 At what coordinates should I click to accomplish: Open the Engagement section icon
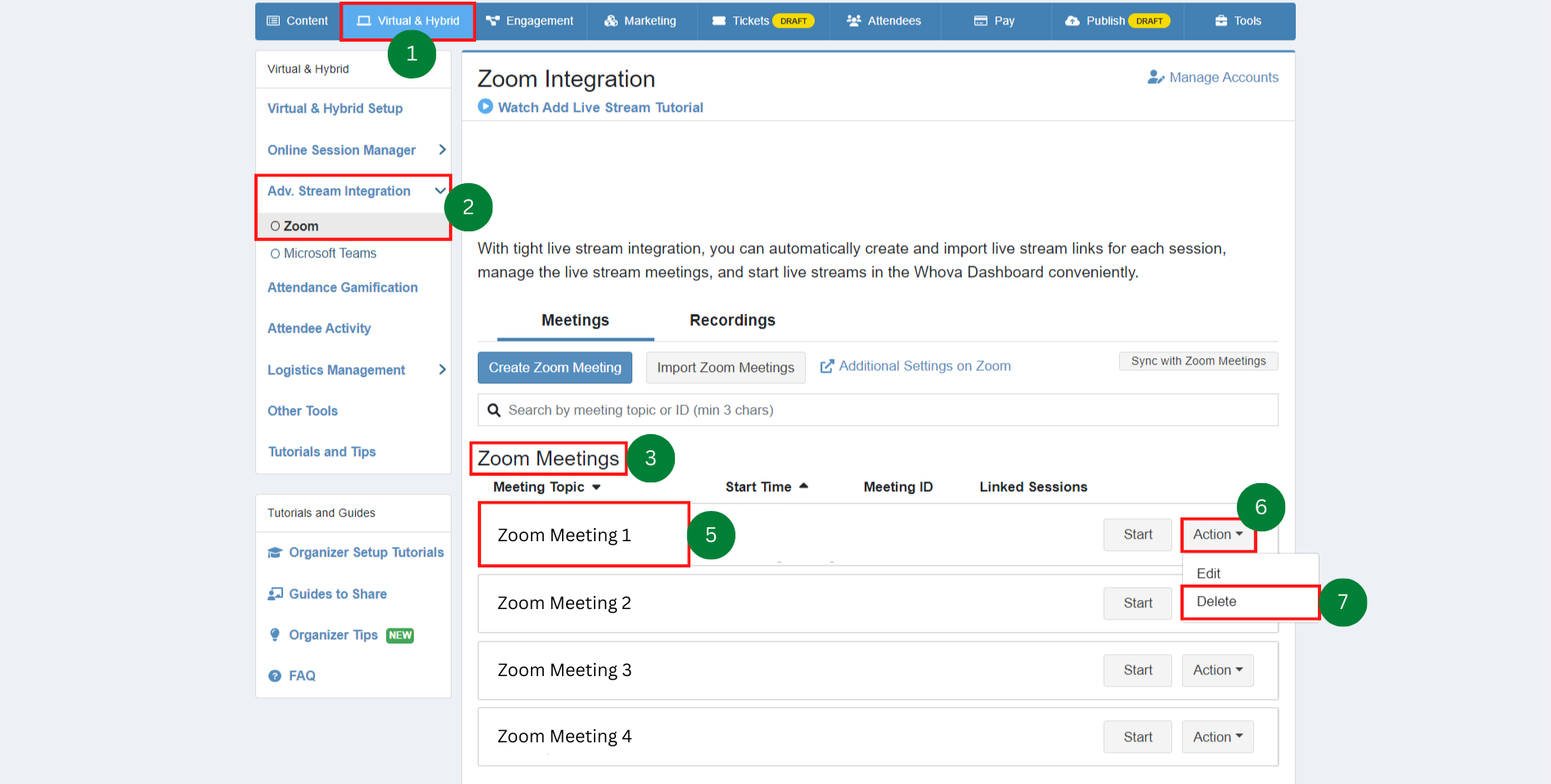492,20
